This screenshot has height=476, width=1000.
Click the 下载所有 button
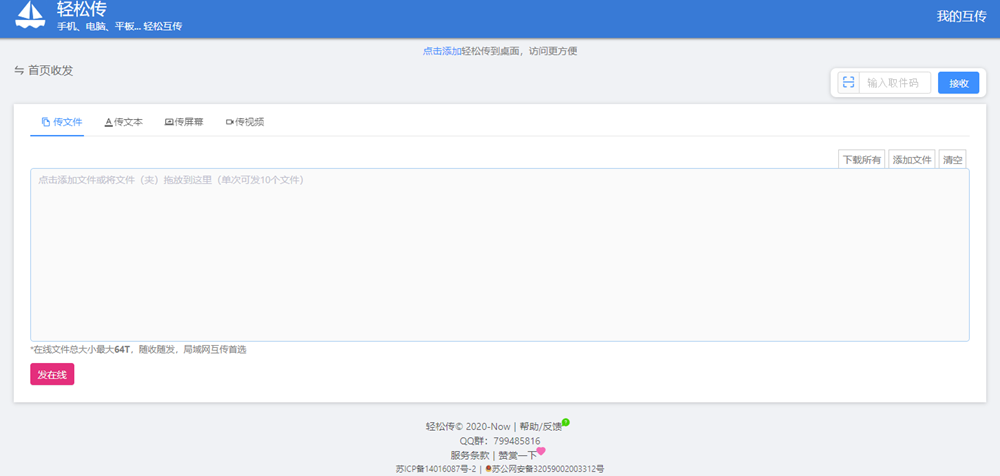[x=861, y=160]
